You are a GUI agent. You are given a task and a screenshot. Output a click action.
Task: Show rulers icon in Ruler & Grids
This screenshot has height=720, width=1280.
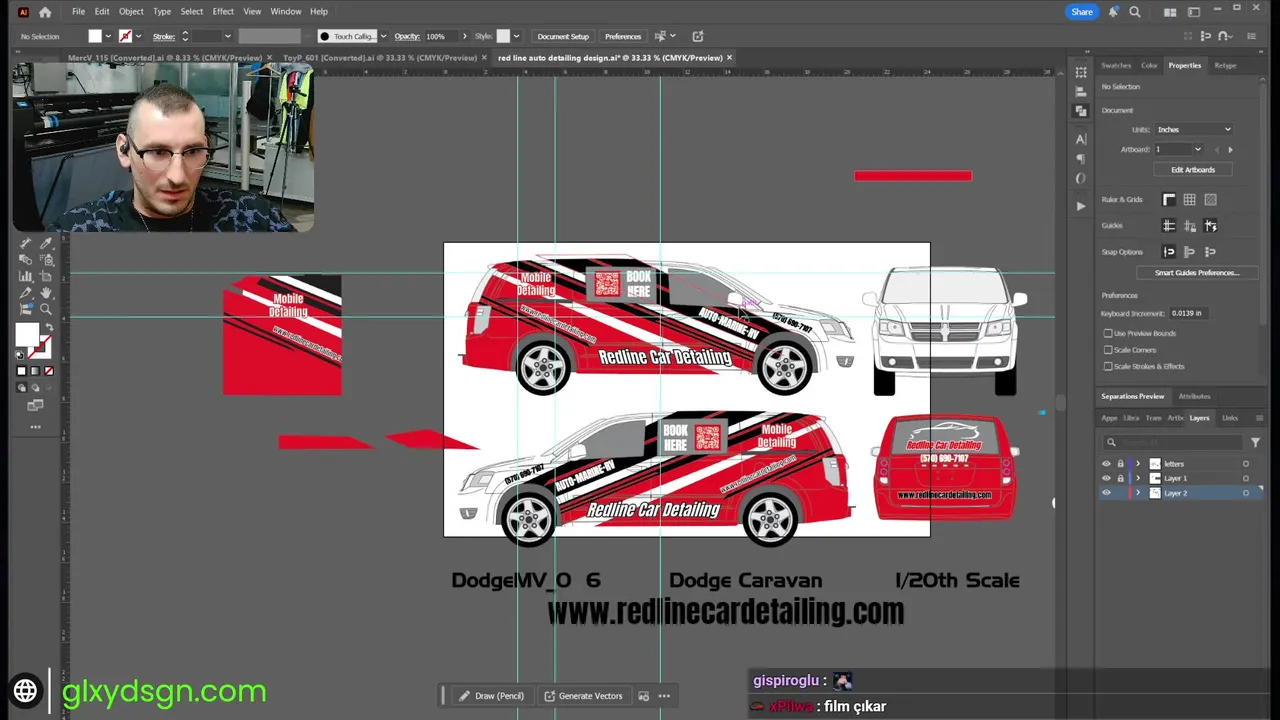[x=1169, y=200]
